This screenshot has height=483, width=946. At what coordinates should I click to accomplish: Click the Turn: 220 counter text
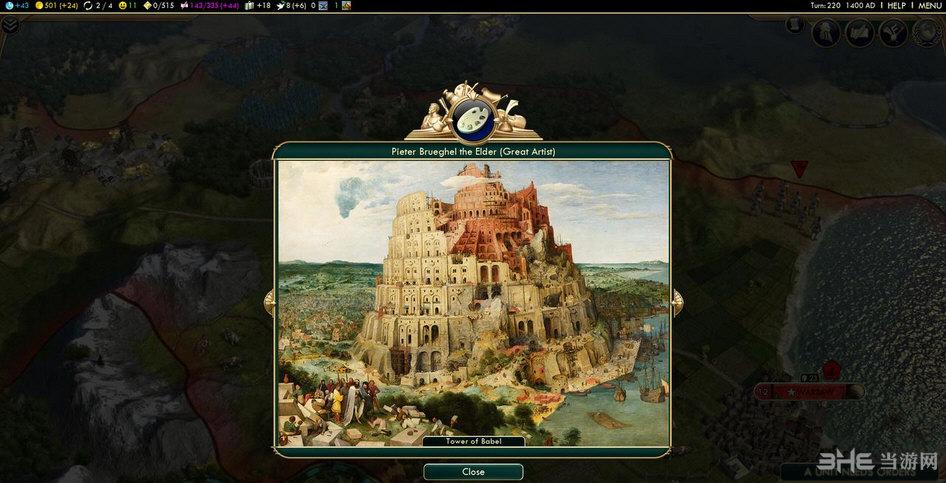[826, 5]
